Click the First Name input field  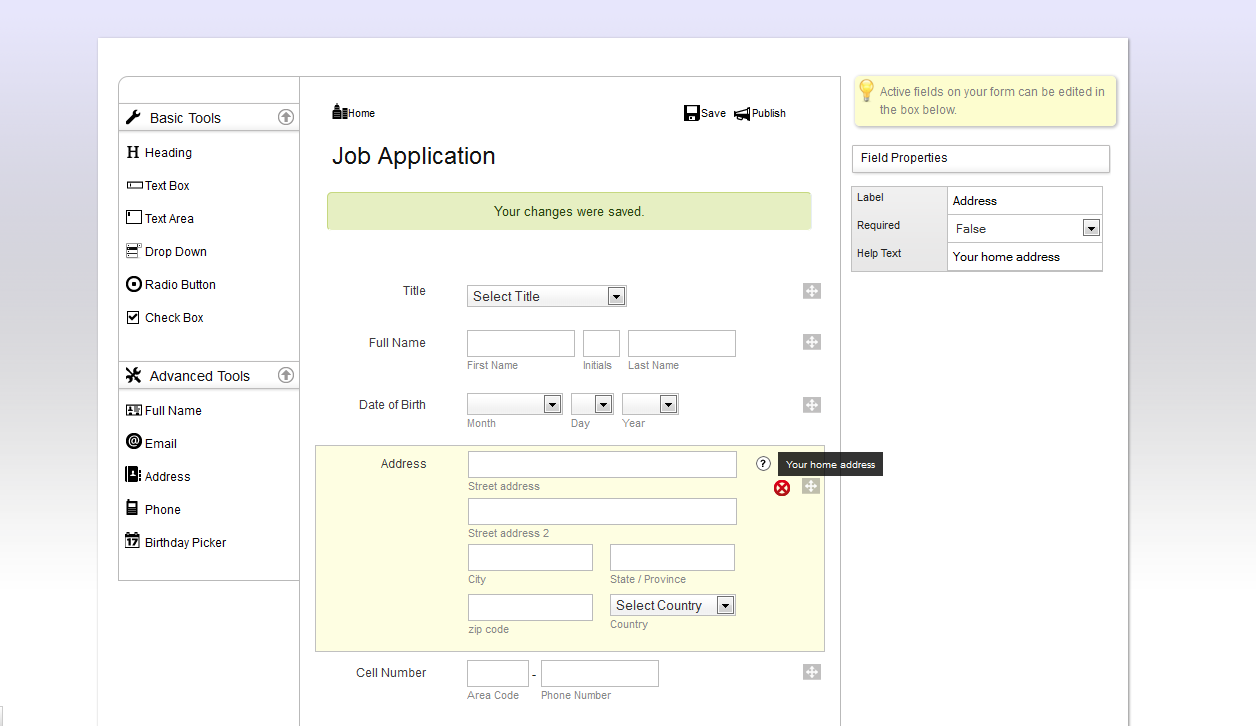(521, 343)
